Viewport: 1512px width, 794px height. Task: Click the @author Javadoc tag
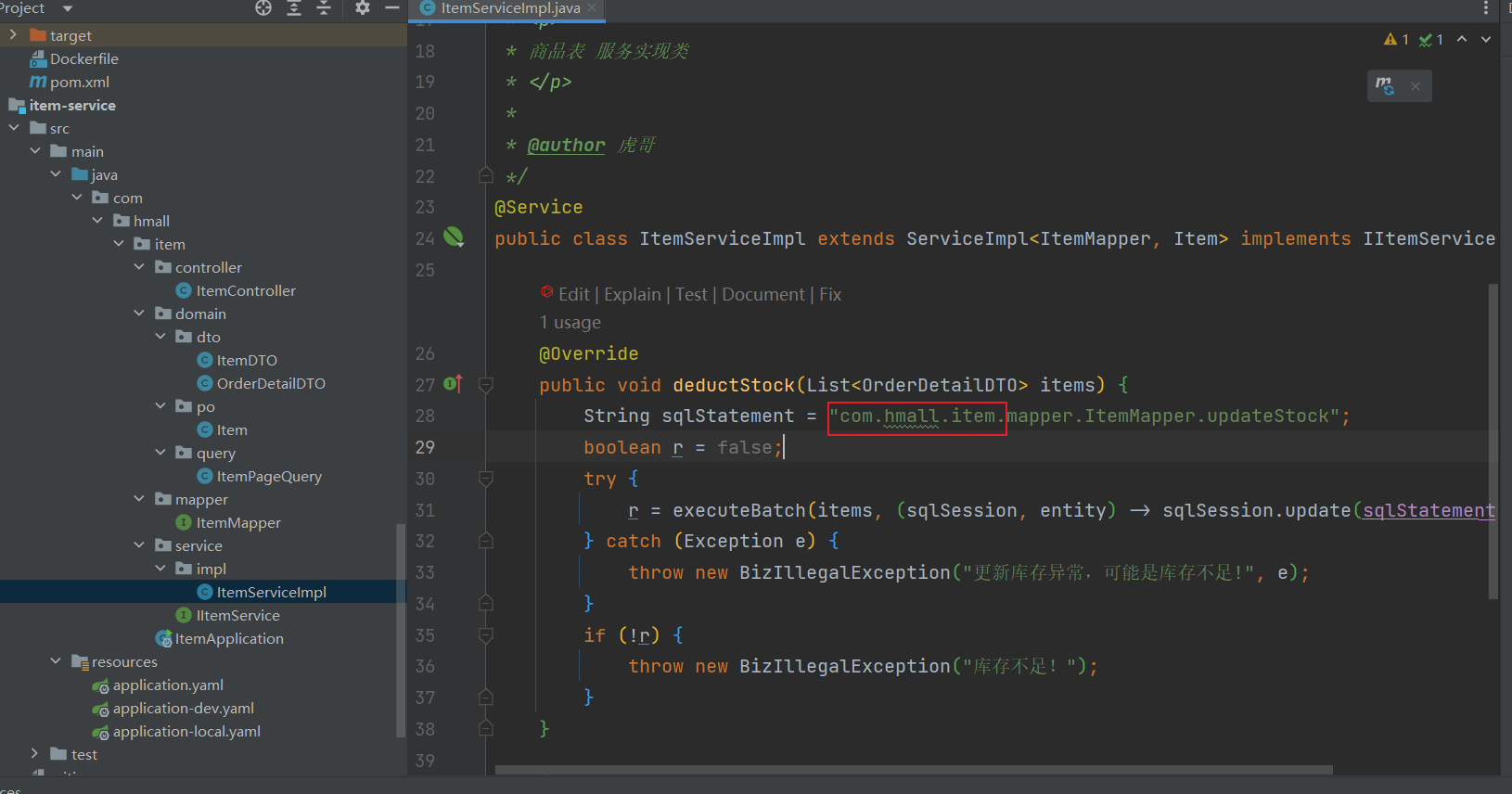566,145
